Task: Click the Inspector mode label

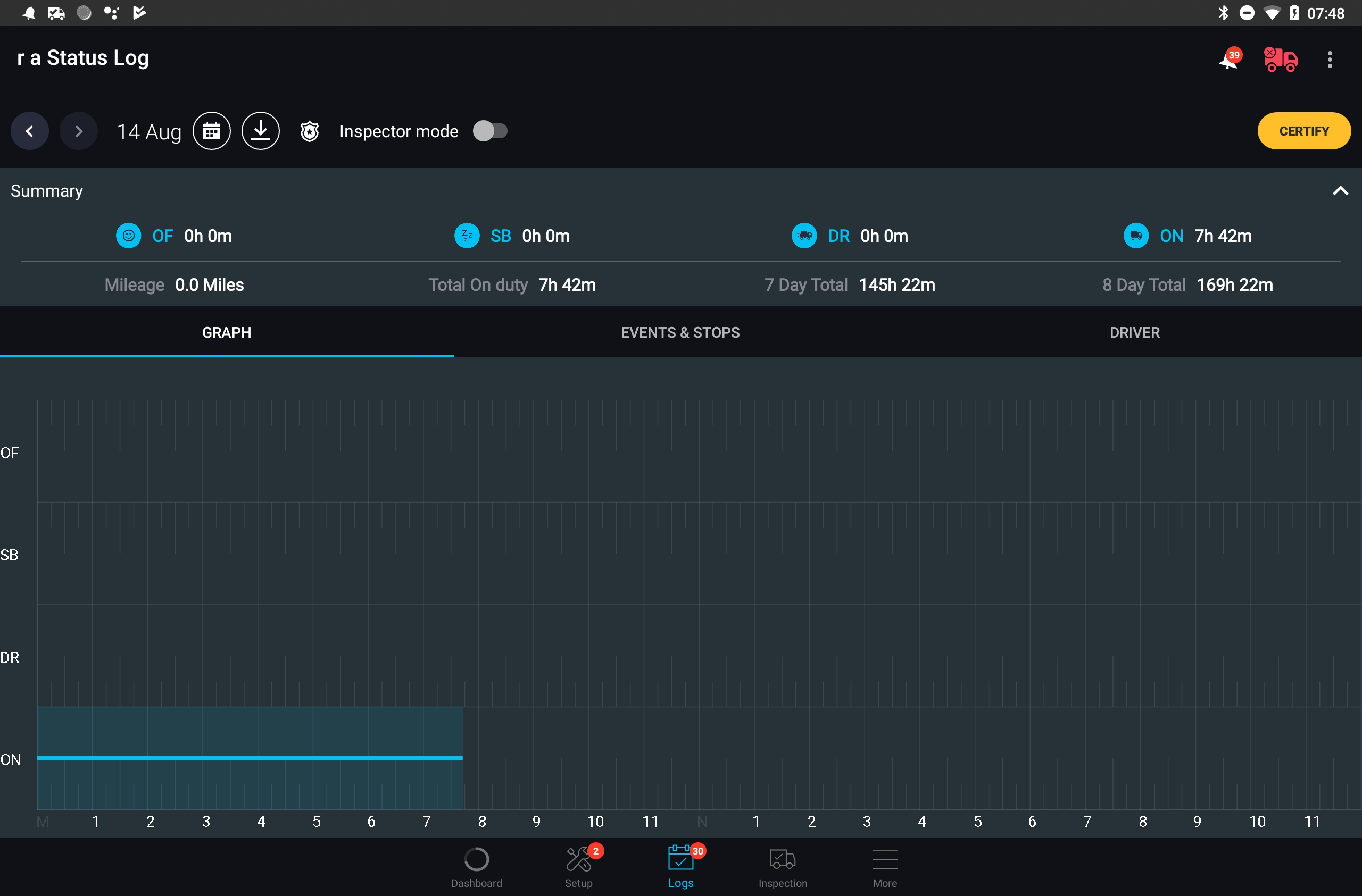Action: pyautogui.click(x=399, y=131)
